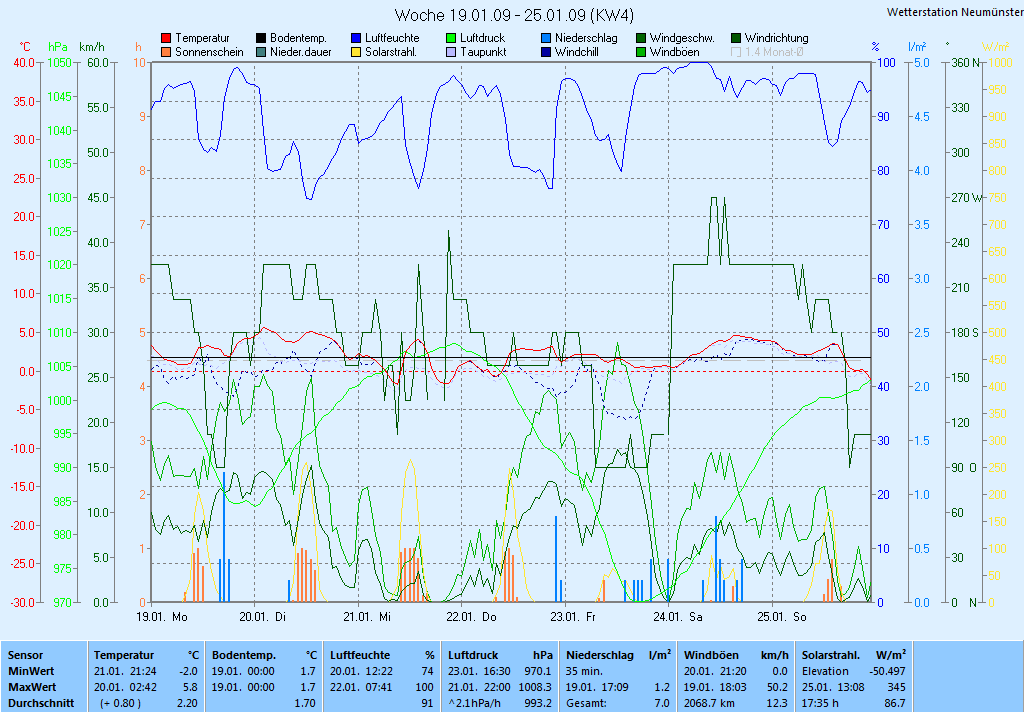
Task: Click the '23.01. Fr' date label on the x-axis
Action: pos(573,617)
